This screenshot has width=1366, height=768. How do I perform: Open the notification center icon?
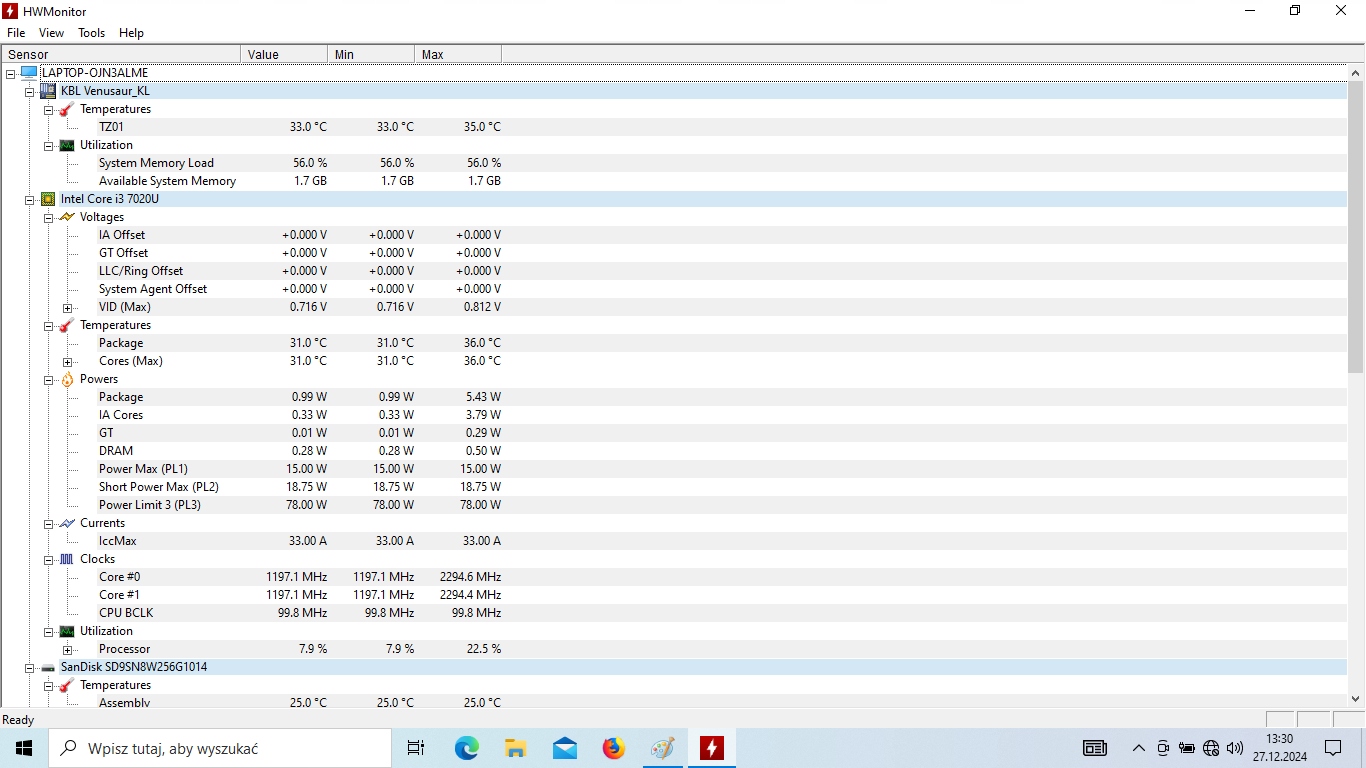pyautogui.click(x=1333, y=748)
